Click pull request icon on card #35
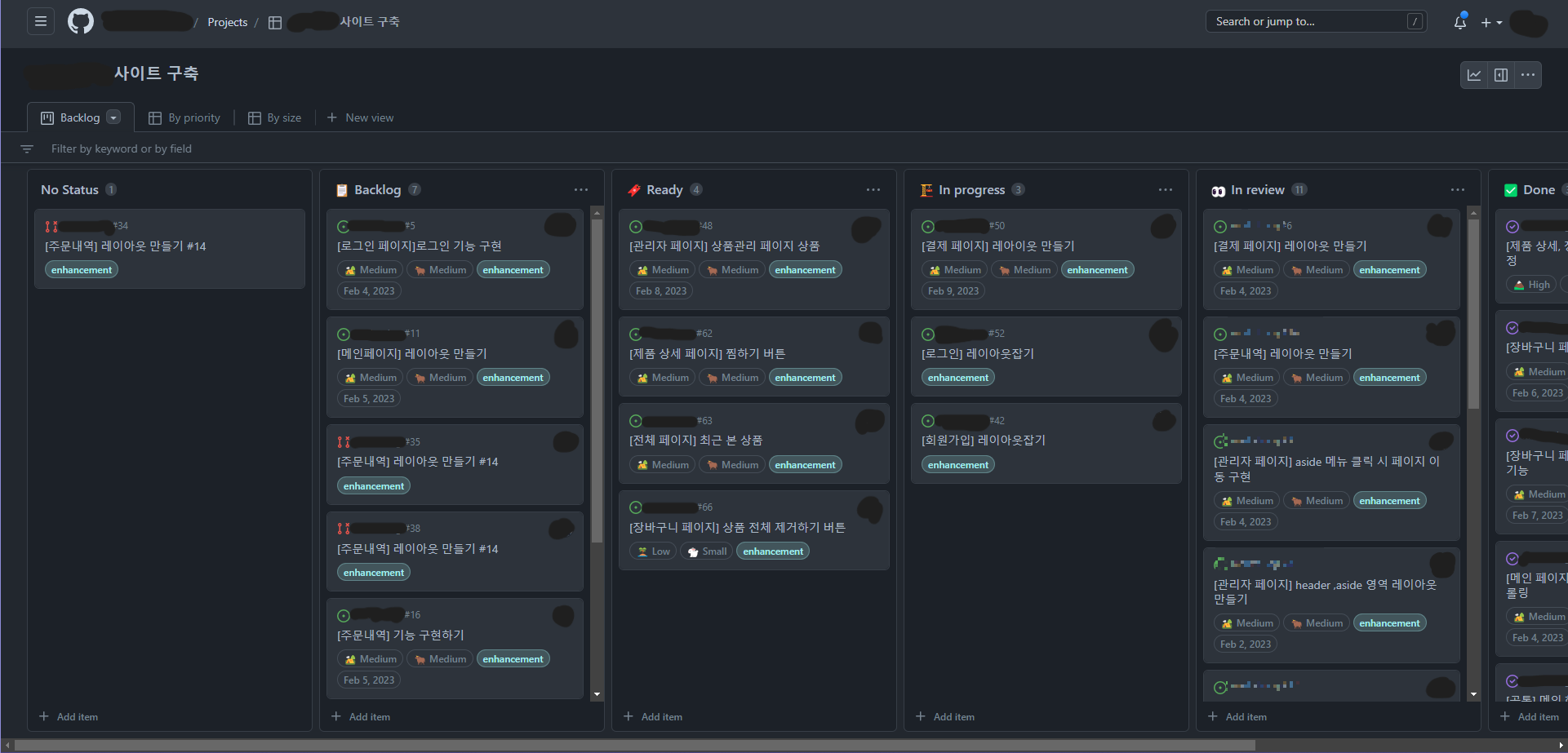The height and width of the screenshot is (753, 1568). click(x=344, y=442)
